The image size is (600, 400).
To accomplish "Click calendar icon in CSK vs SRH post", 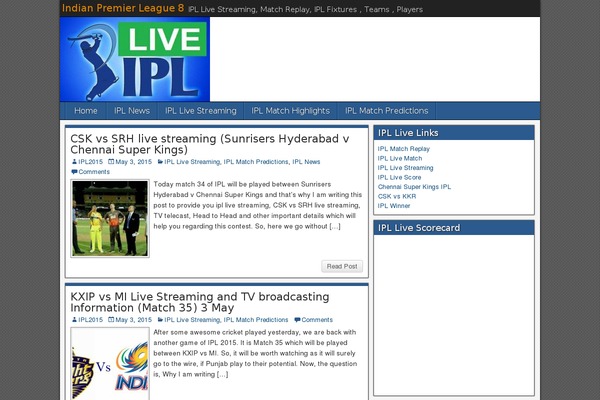I will click(111, 162).
